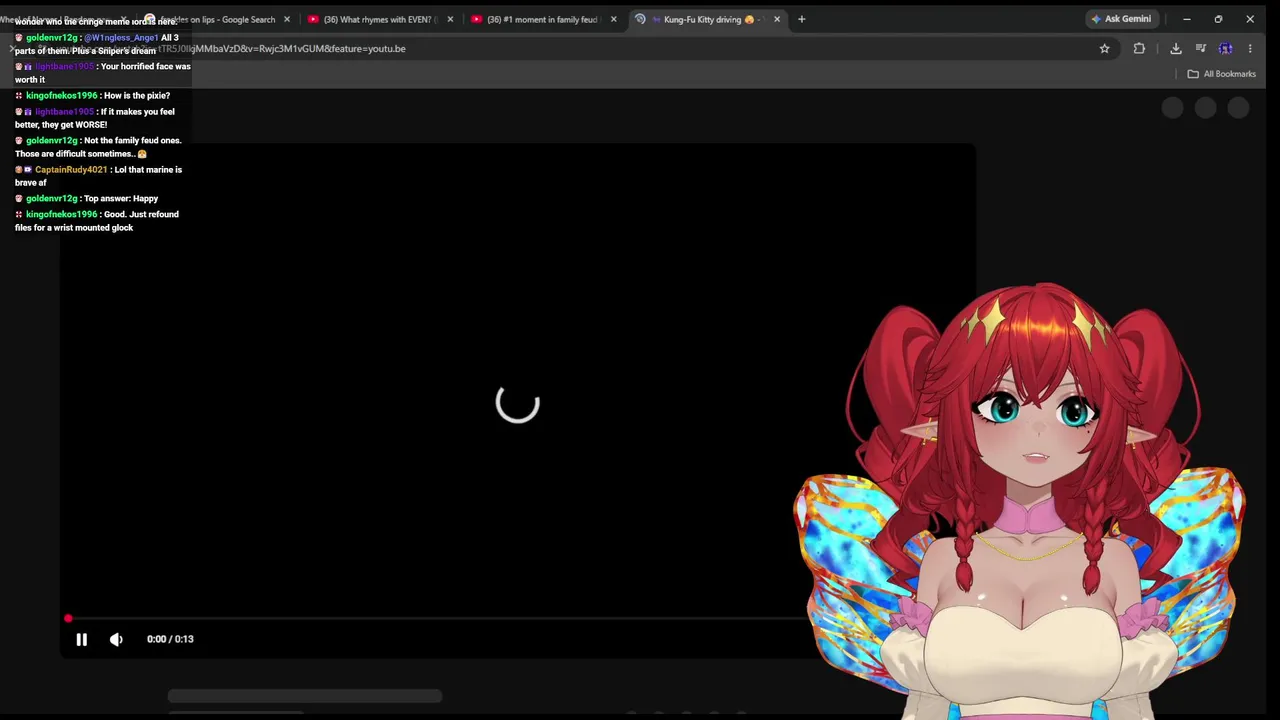The width and height of the screenshot is (1280, 720).
Task: Open the Chrome downloads icon
Action: pos(1175,48)
